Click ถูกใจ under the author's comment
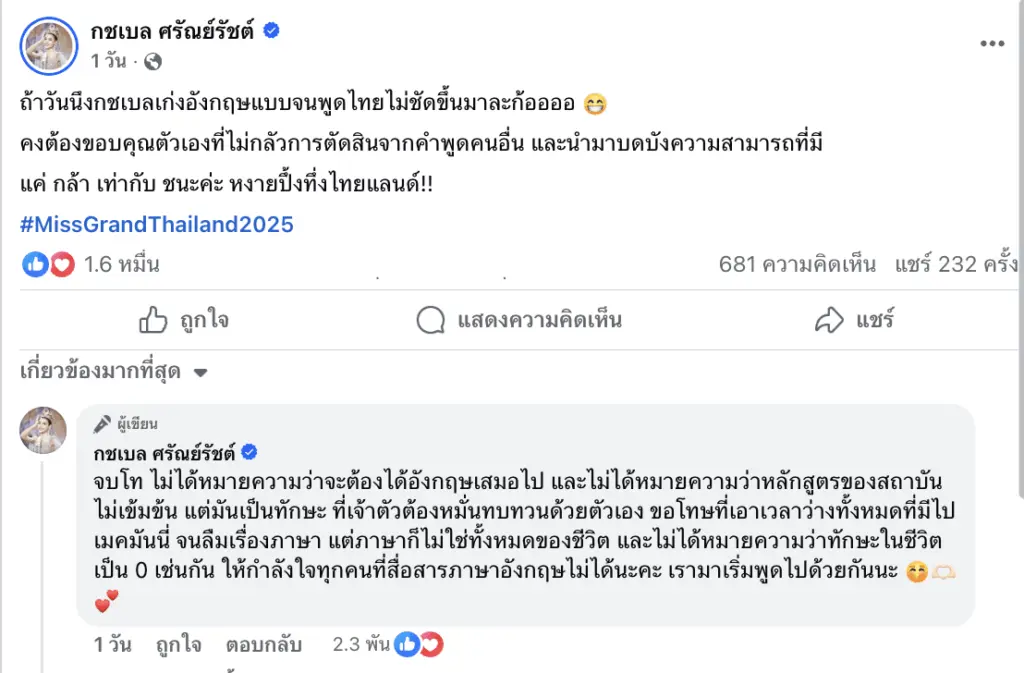 pyautogui.click(x=180, y=645)
